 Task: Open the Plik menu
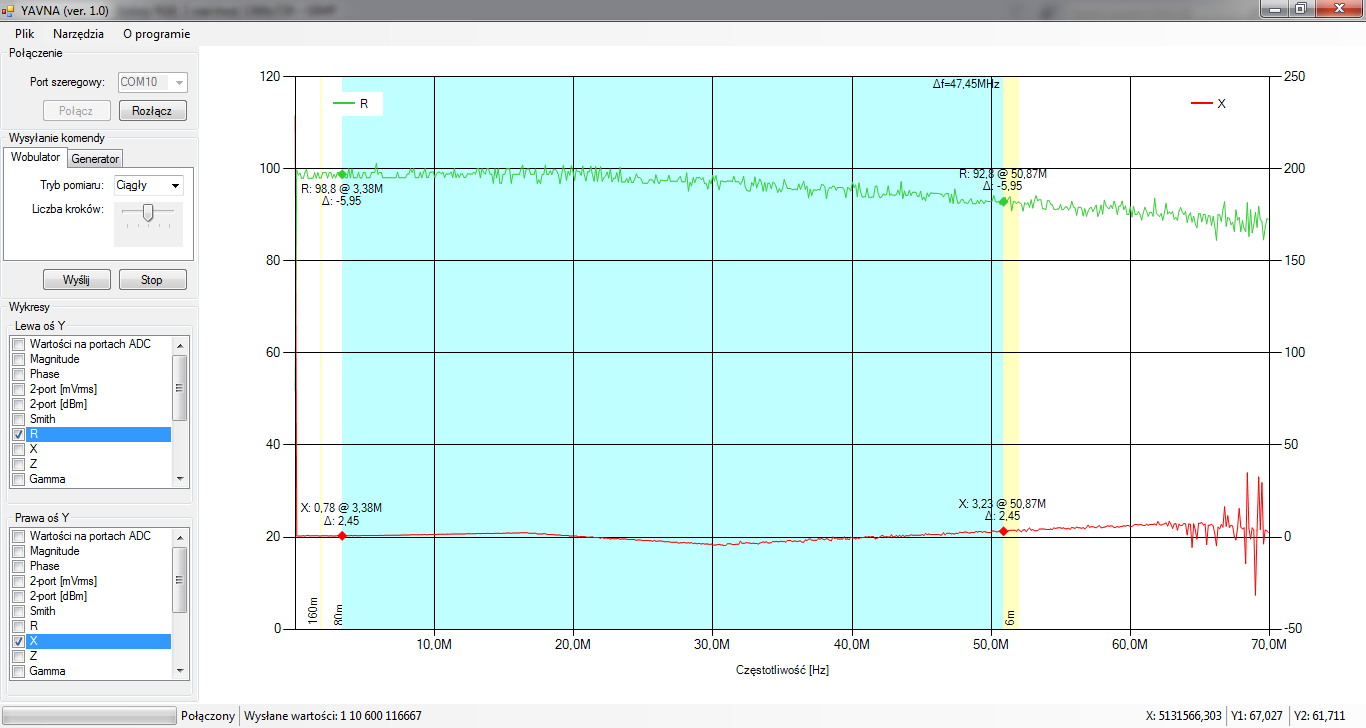pyautogui.click(x=25, y=34)
